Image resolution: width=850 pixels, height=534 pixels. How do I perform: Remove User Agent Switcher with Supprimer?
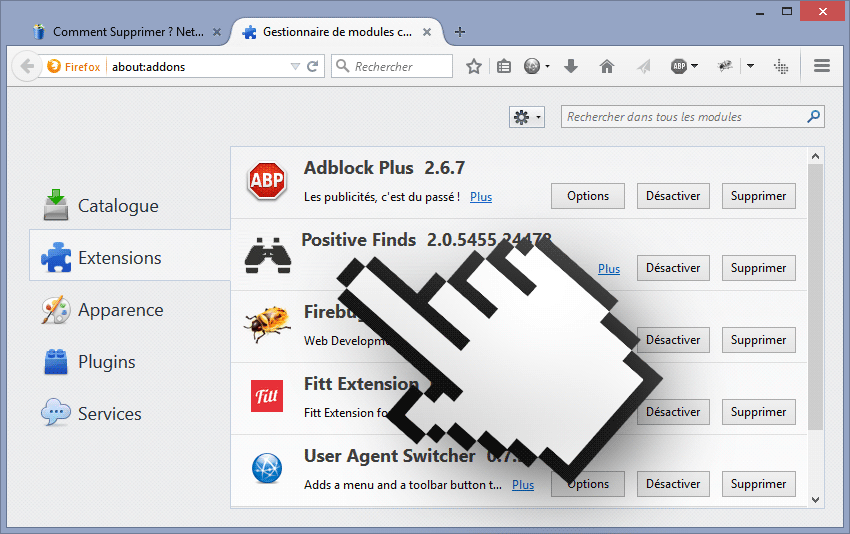(758, 484)
